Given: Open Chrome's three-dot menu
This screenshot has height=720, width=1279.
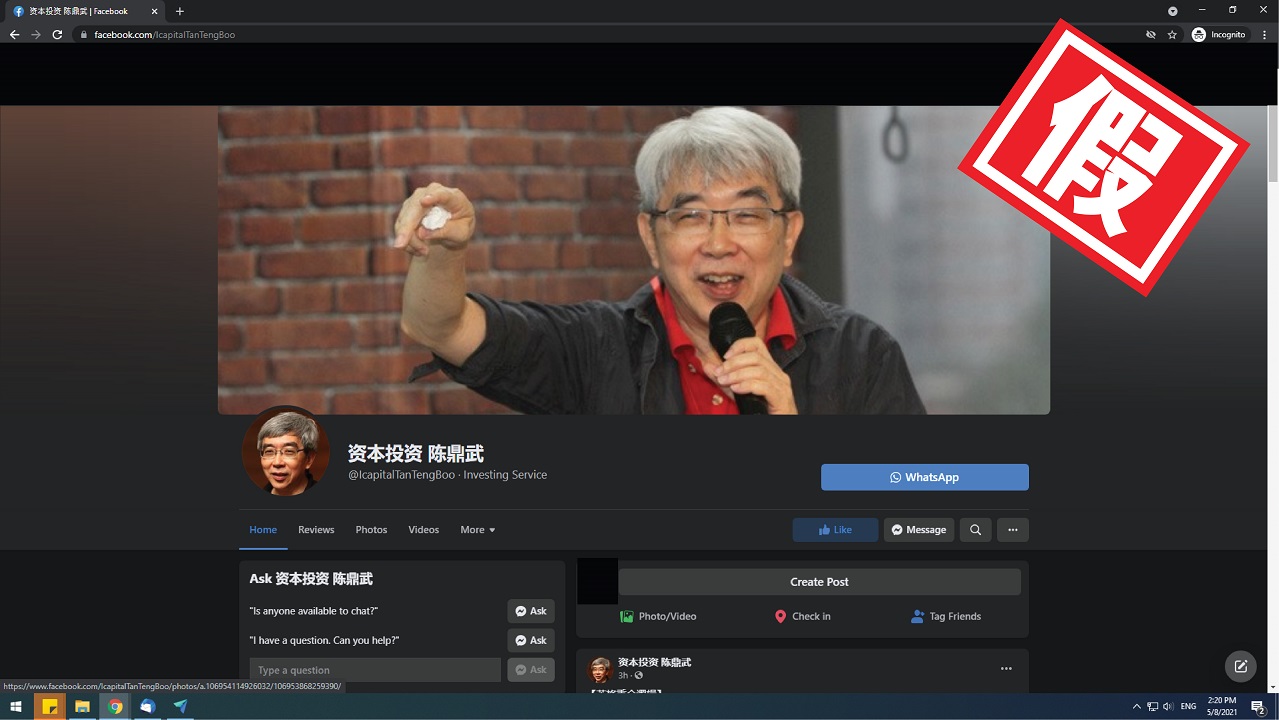Looking at the screenshot, I should (x=1265, y=34).
